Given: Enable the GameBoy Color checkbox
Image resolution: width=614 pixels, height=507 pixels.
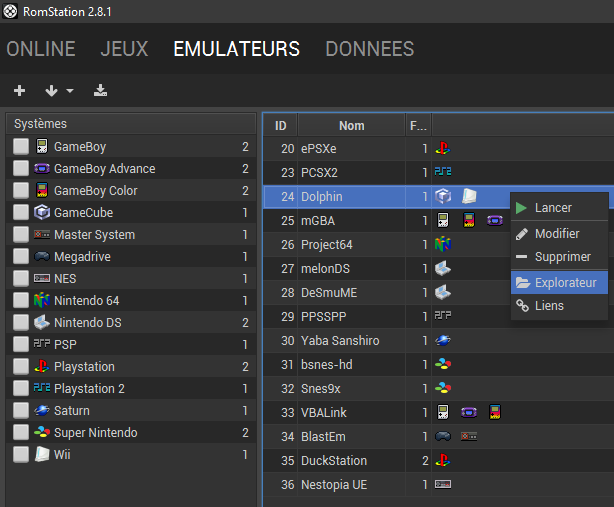Looking at the screenshot, I should pos(21,191).
